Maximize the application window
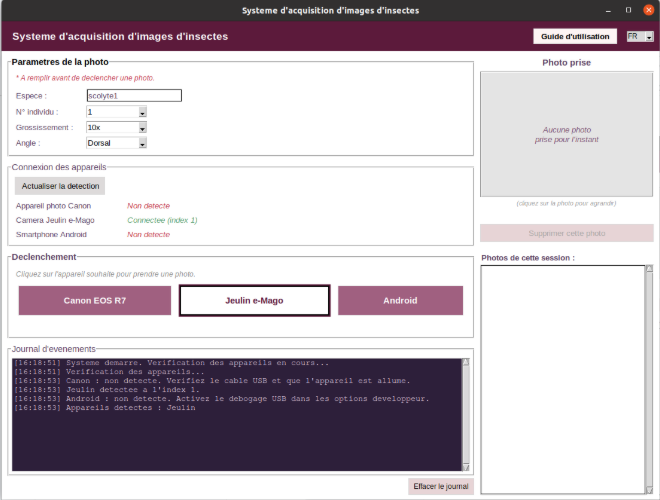This screenshot has height=500, width=660. point(628,10)
